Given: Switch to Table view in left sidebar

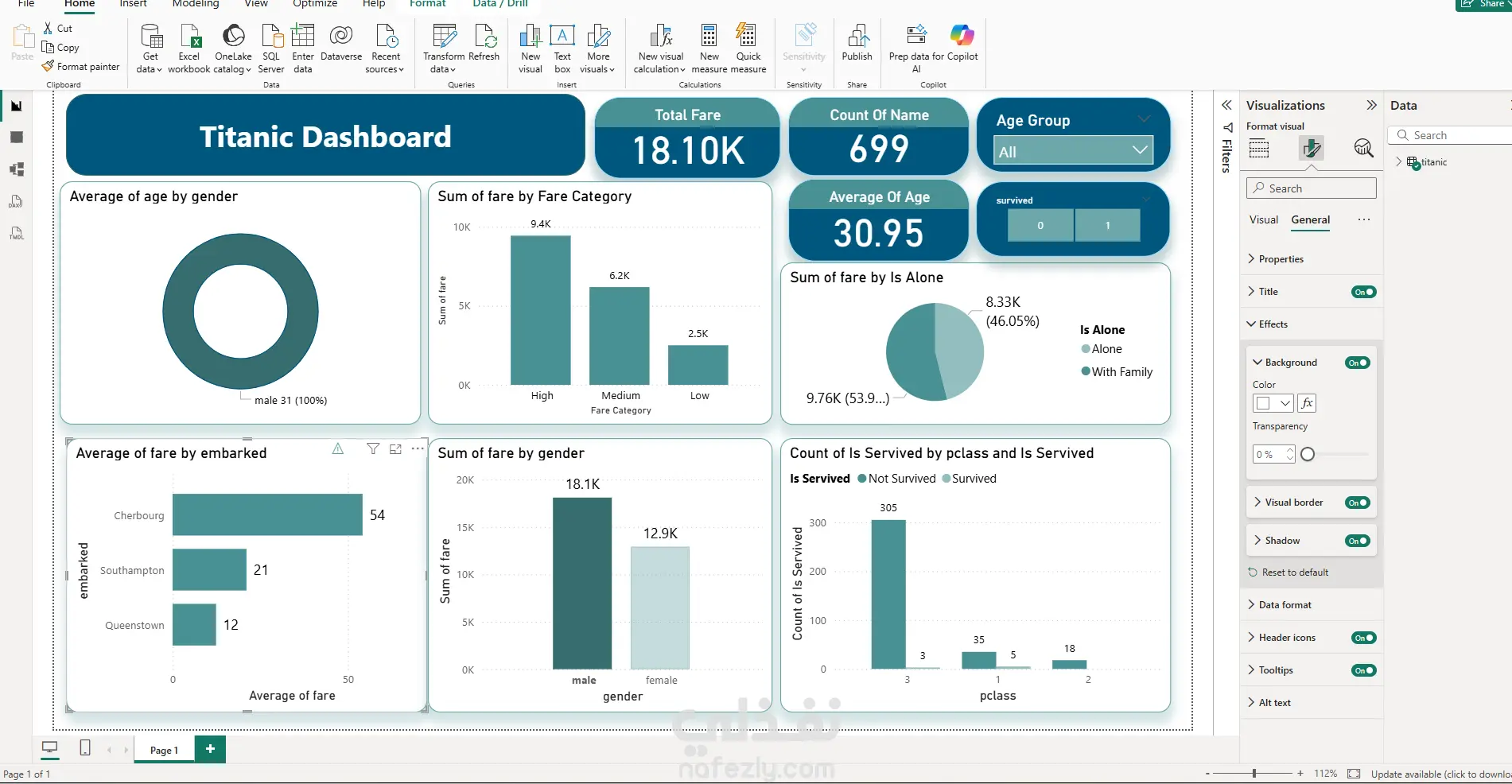Looking at the screenshot, I should [x=16, y=138].
